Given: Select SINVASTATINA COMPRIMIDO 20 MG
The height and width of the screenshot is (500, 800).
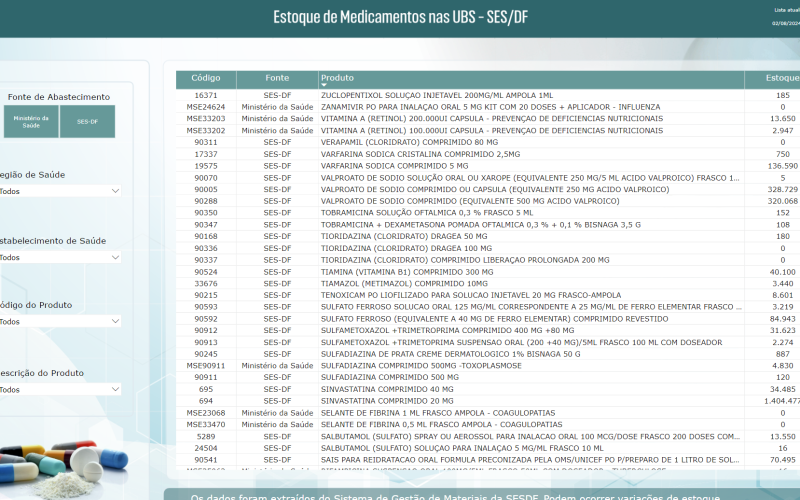Looking at the screenshot, I should tap(387, 401).
